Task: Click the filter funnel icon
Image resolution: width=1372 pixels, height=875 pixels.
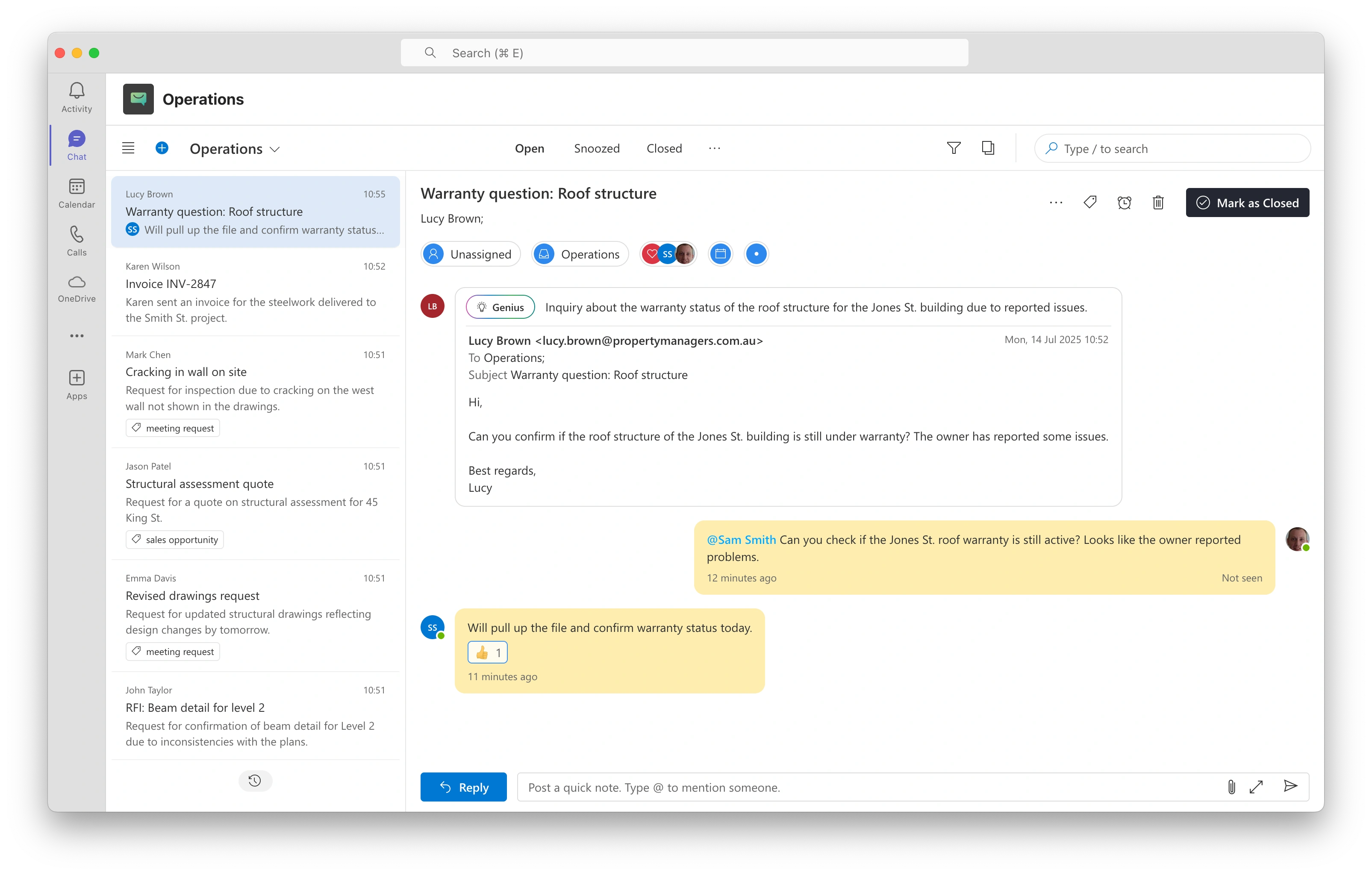Action: [953, 148]
